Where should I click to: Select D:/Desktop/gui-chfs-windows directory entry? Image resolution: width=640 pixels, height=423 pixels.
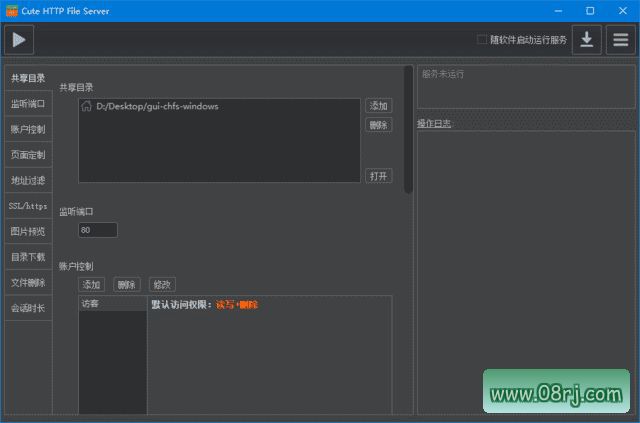pos(219,107)
